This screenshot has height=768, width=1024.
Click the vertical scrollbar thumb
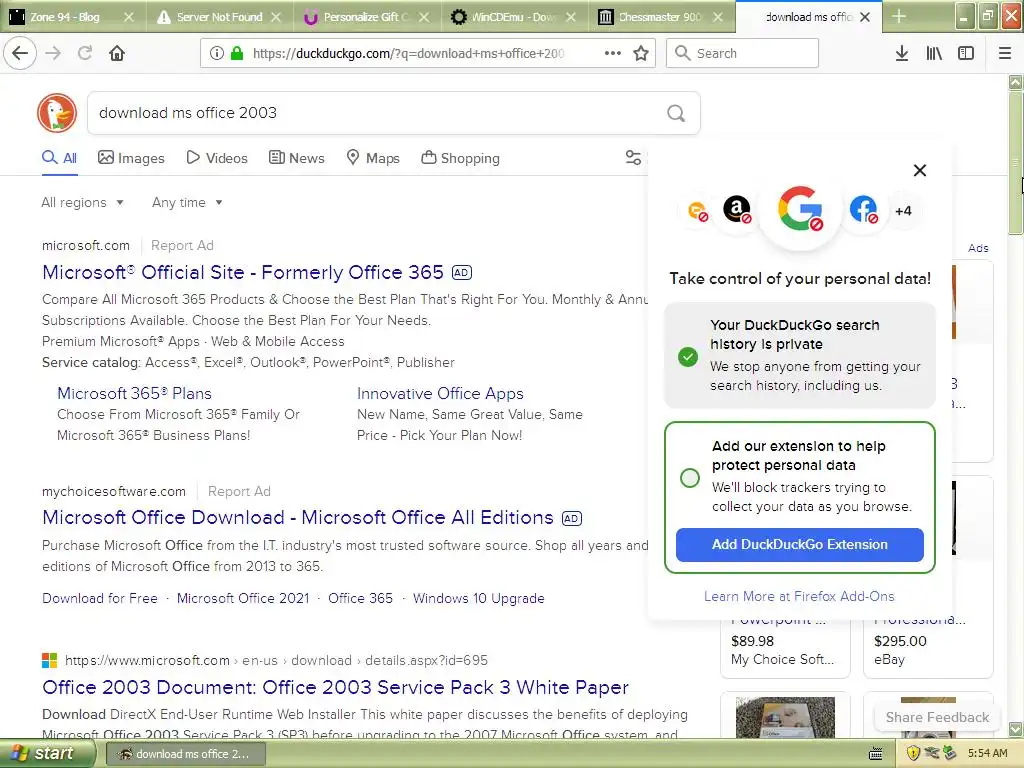click(1015, 163)
